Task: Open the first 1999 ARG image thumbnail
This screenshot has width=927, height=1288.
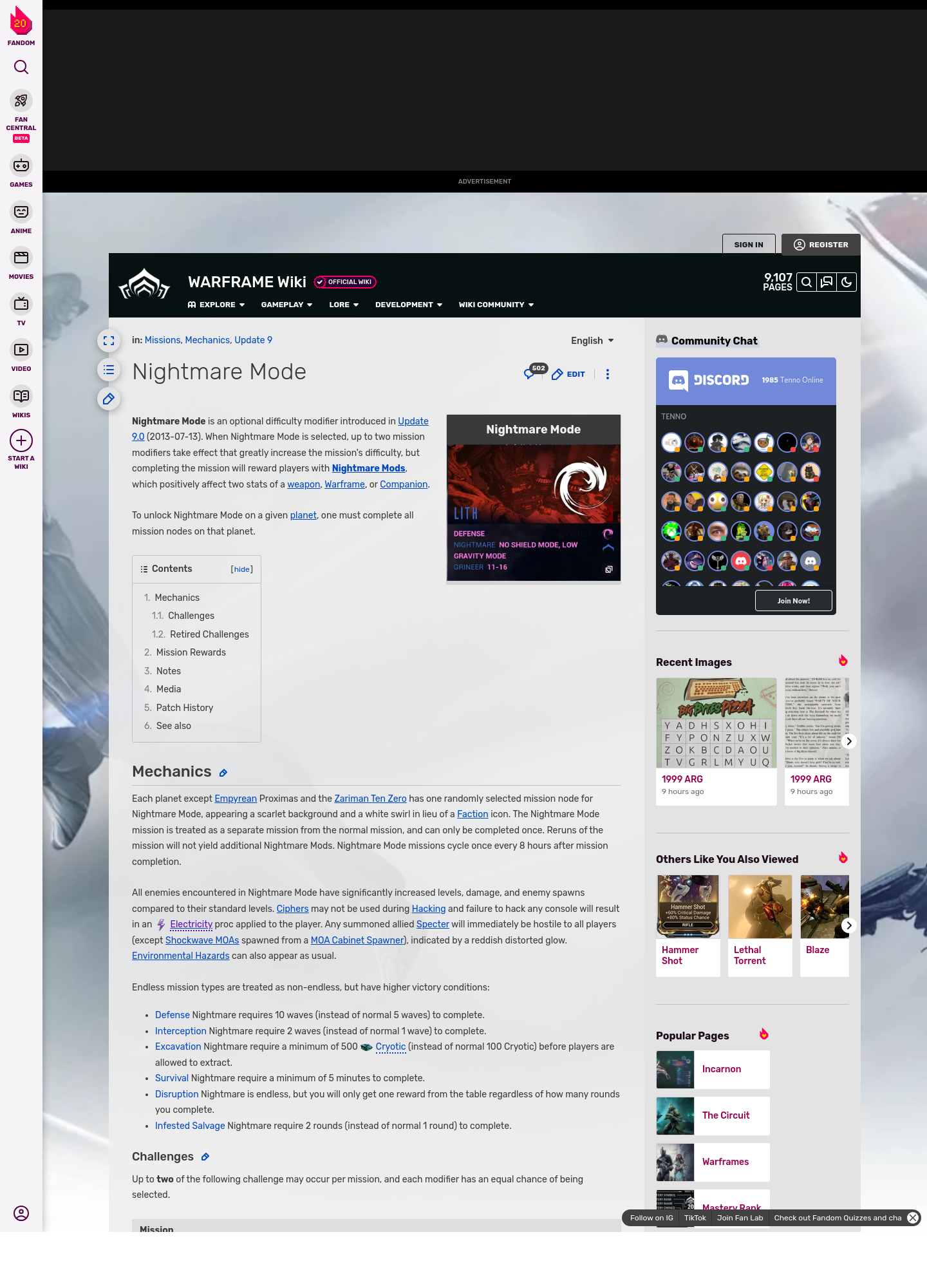Action: [716, 723]
